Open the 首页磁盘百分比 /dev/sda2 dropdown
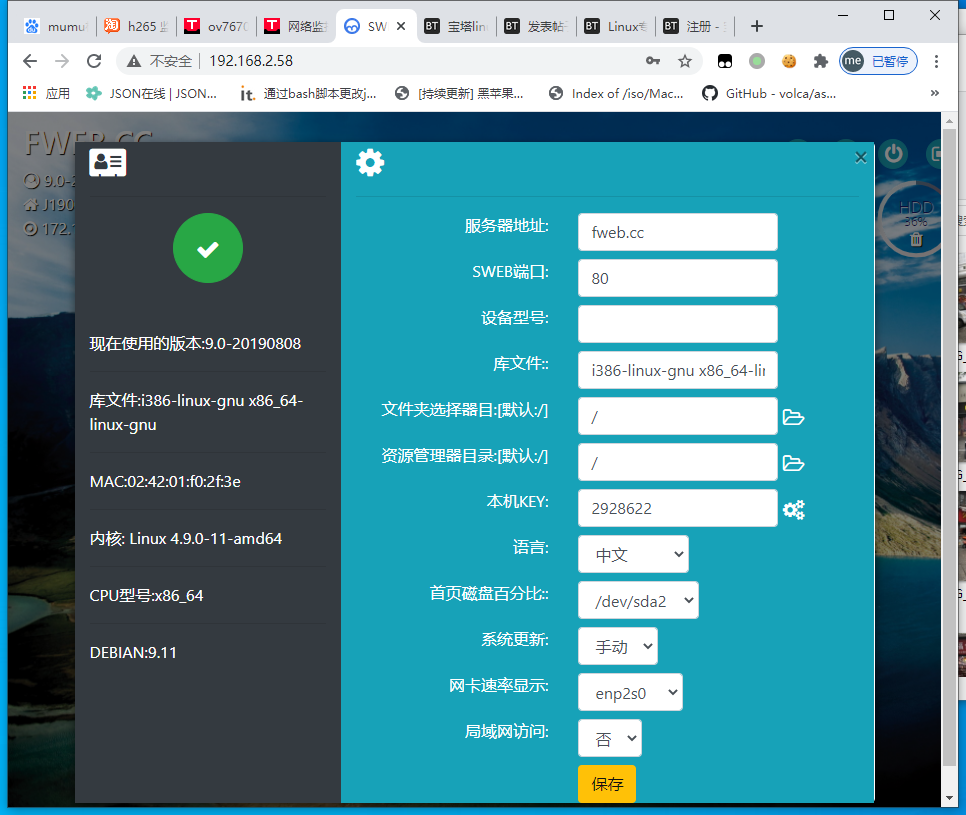 pos(638,600)
